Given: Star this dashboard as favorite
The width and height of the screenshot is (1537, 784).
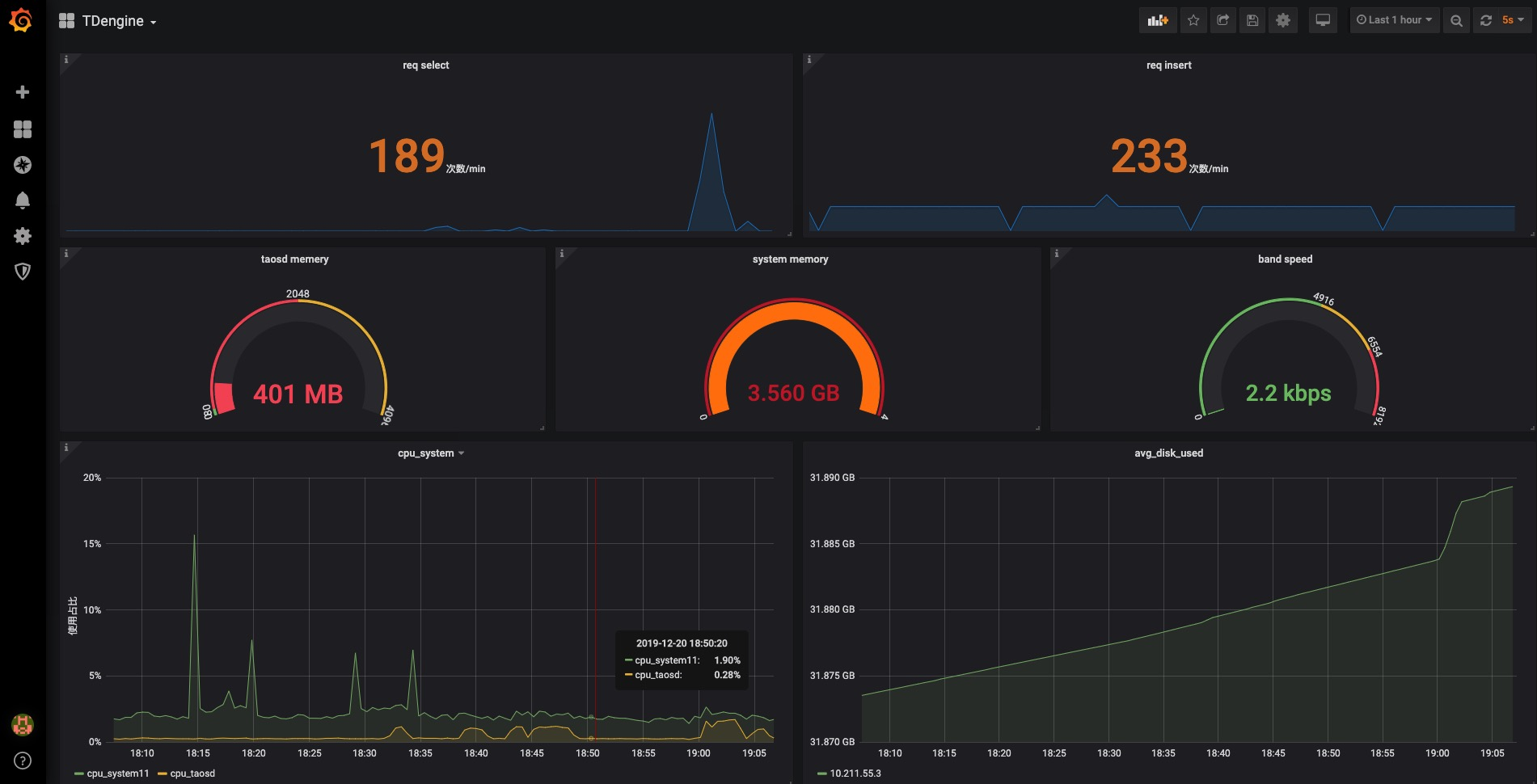Looking at the screenshot, I should point(1193,20).
